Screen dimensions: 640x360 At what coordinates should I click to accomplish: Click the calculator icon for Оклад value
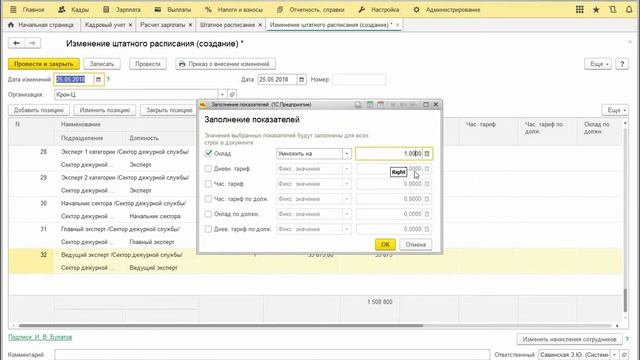427,153
